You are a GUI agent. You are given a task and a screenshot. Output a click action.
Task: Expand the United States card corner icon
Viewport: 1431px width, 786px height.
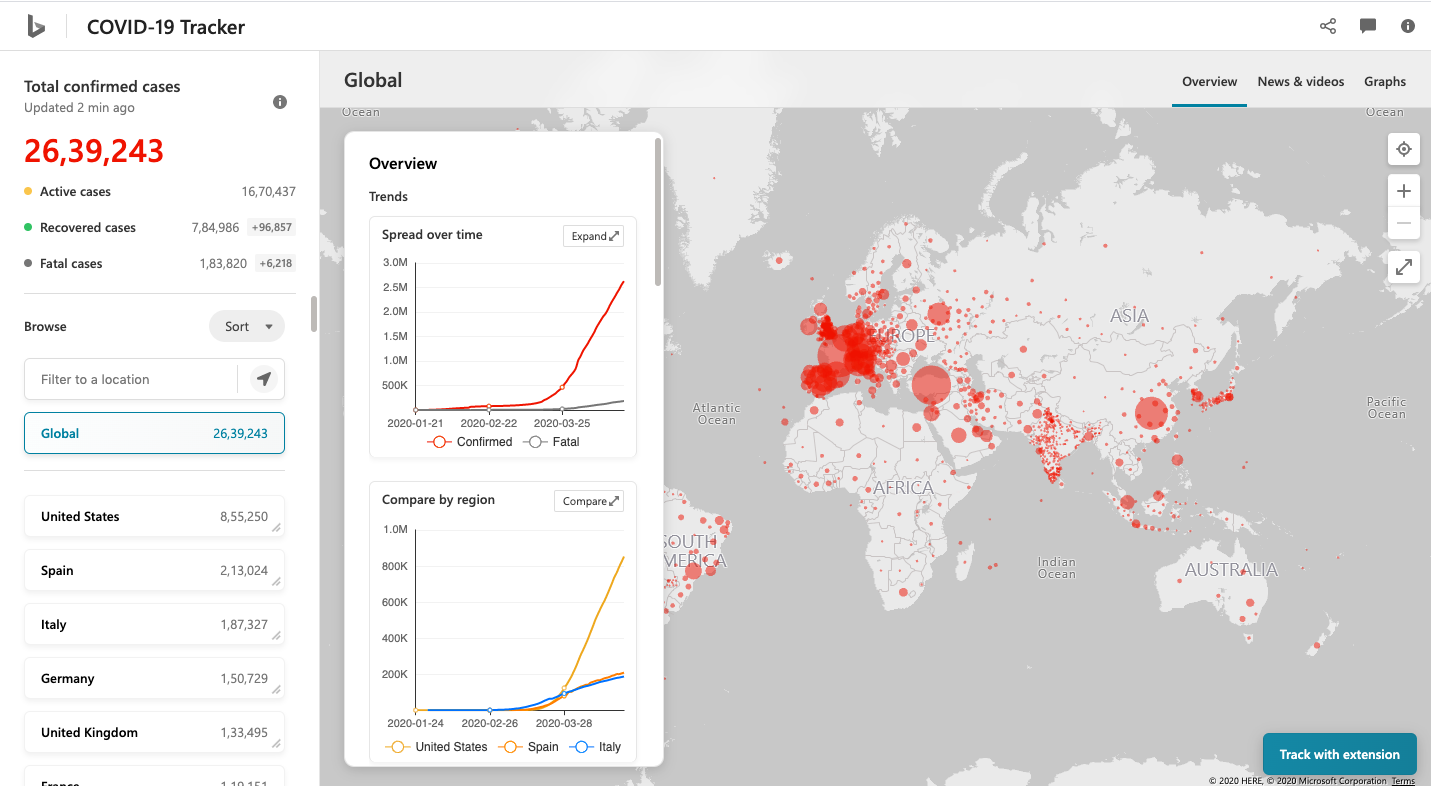276,528
